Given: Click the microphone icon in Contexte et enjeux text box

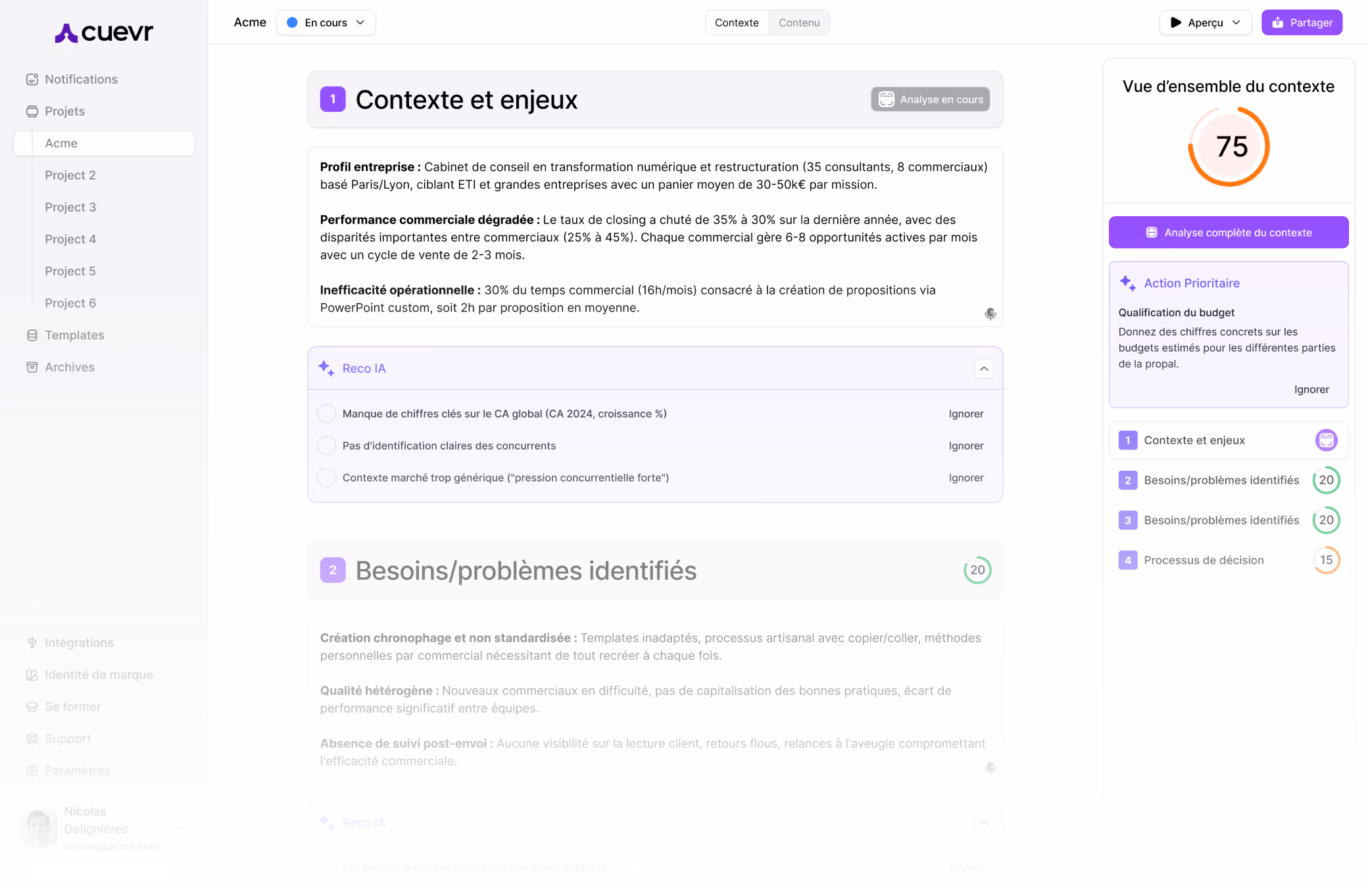Looking at the screenshot, I should (990, 314).
